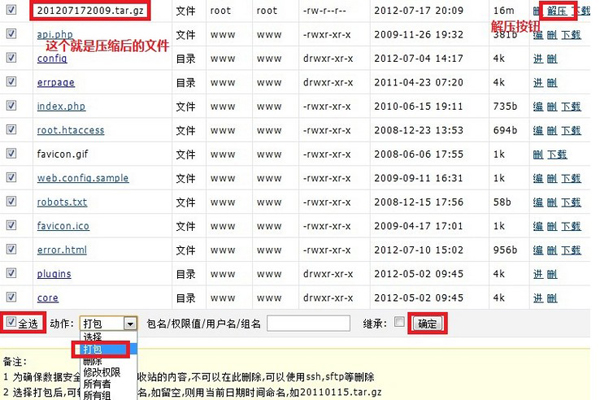Expand the 动作 action dropdown
The image size is (600, 400).
108,323
